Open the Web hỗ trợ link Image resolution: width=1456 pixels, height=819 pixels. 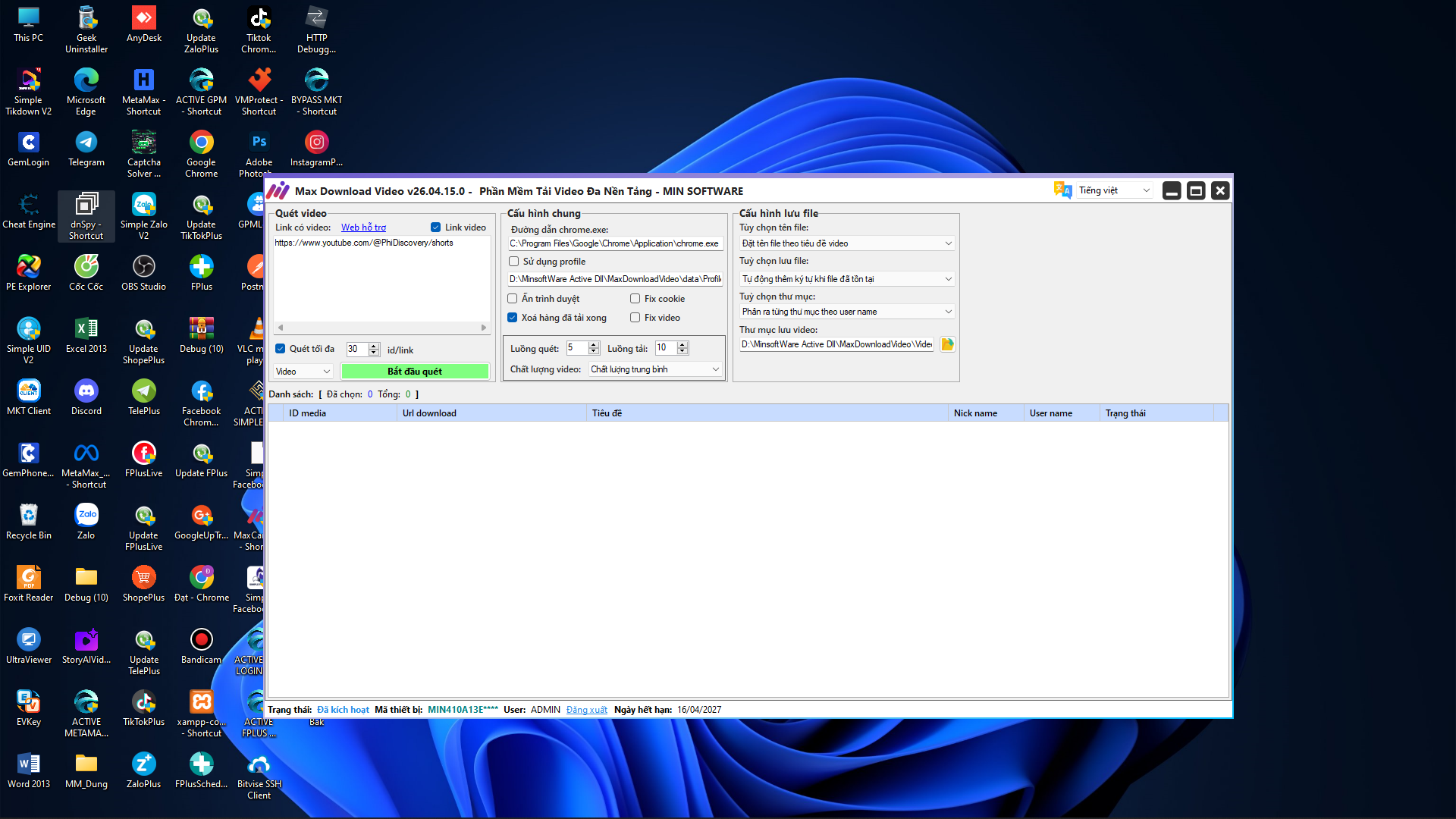point(363,227)
